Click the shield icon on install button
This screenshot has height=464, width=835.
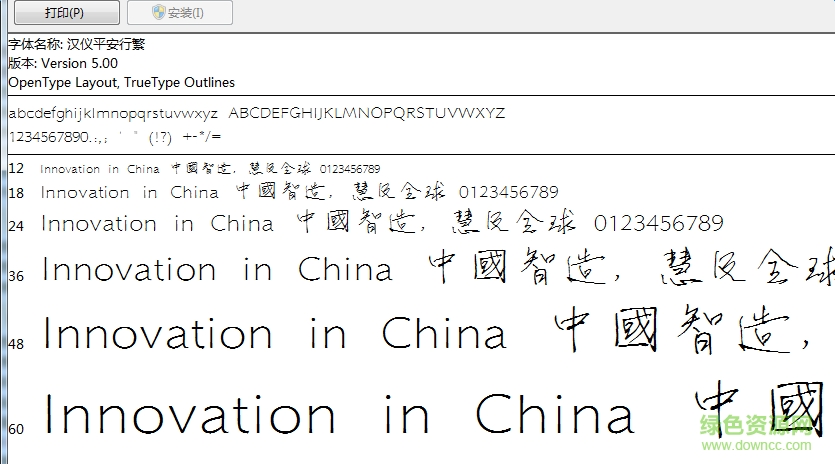[159, 12]
